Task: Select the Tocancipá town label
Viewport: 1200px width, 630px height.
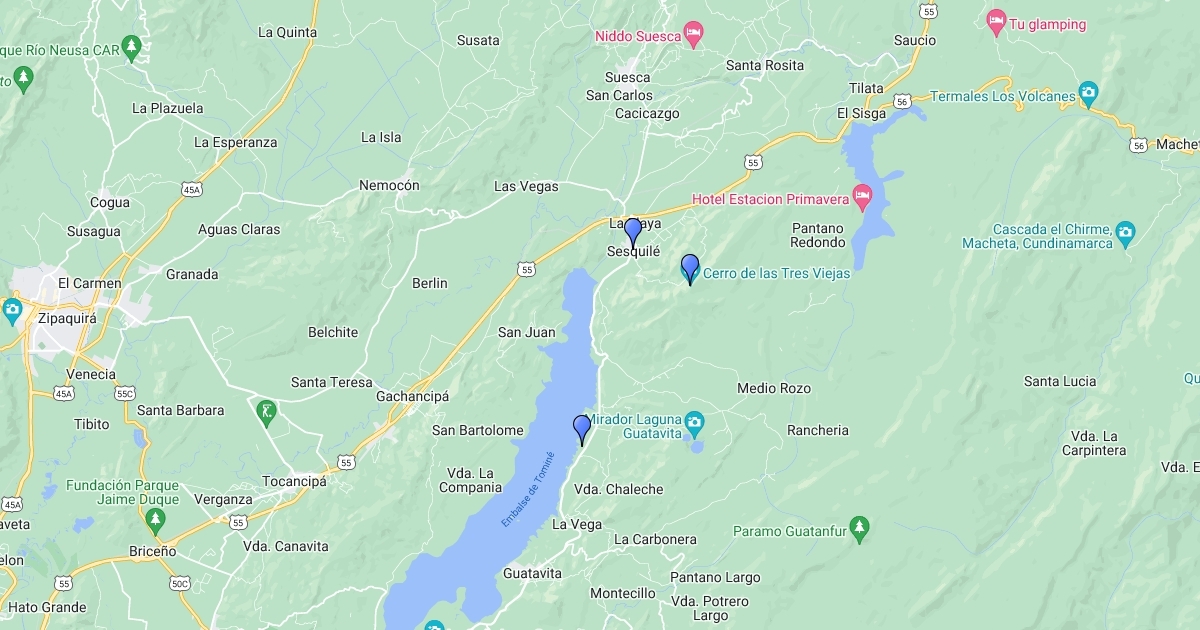Action: pos(294,481)
